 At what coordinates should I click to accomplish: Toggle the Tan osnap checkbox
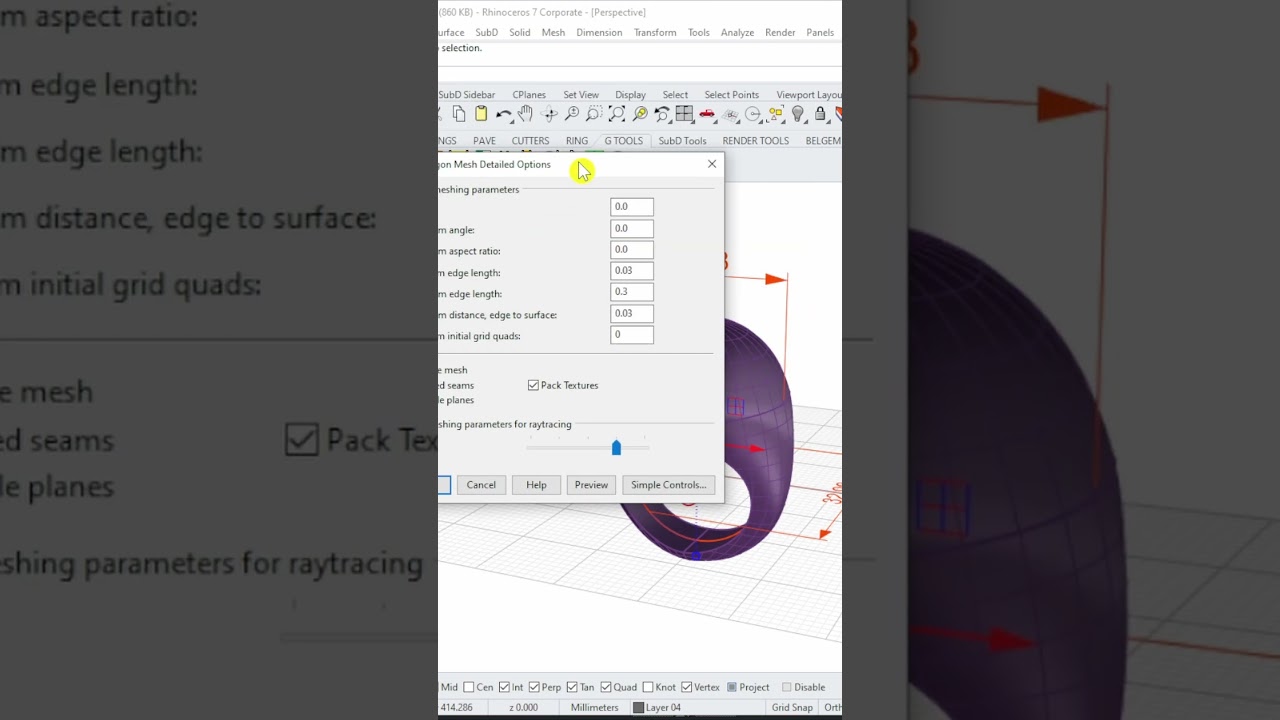pyautogui.click(x=572, y=687)
